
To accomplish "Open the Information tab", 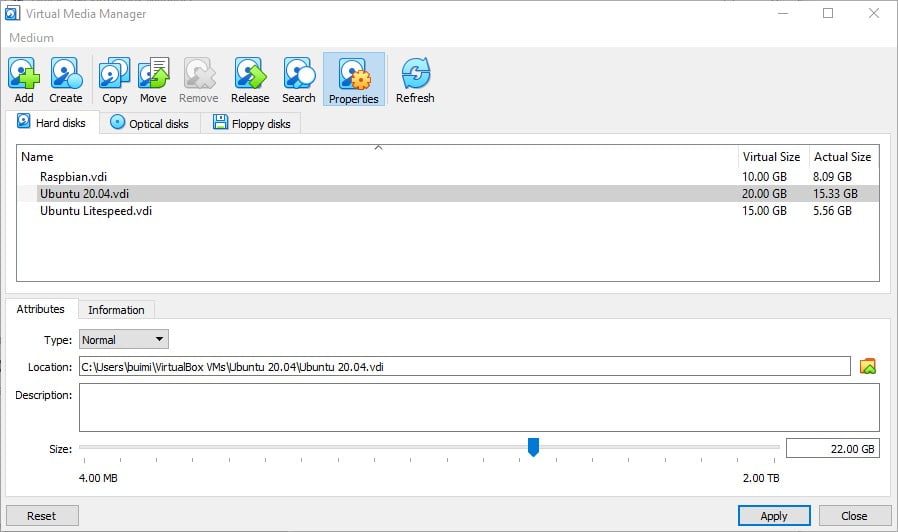I will click(x=116, y=310).
